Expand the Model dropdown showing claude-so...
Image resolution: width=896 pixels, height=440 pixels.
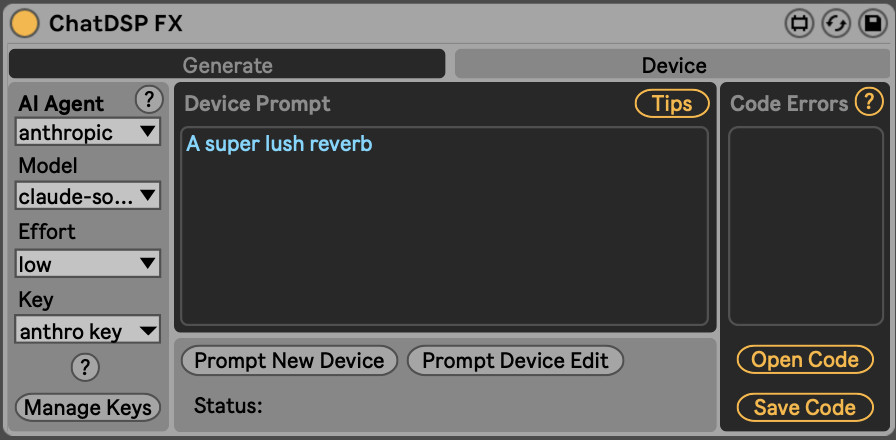(88, 196)
